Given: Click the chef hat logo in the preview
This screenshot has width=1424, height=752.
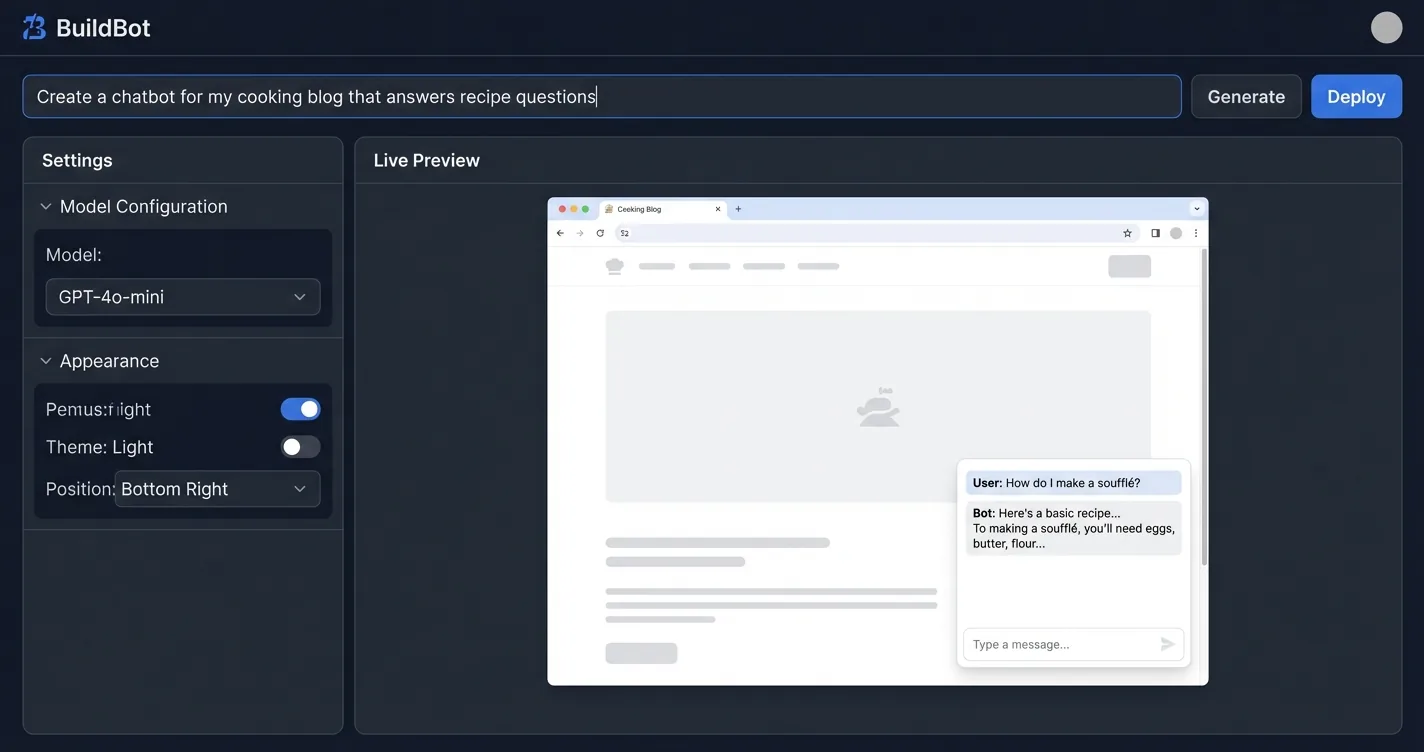Looking at the screenshot, I should (613, 265).
